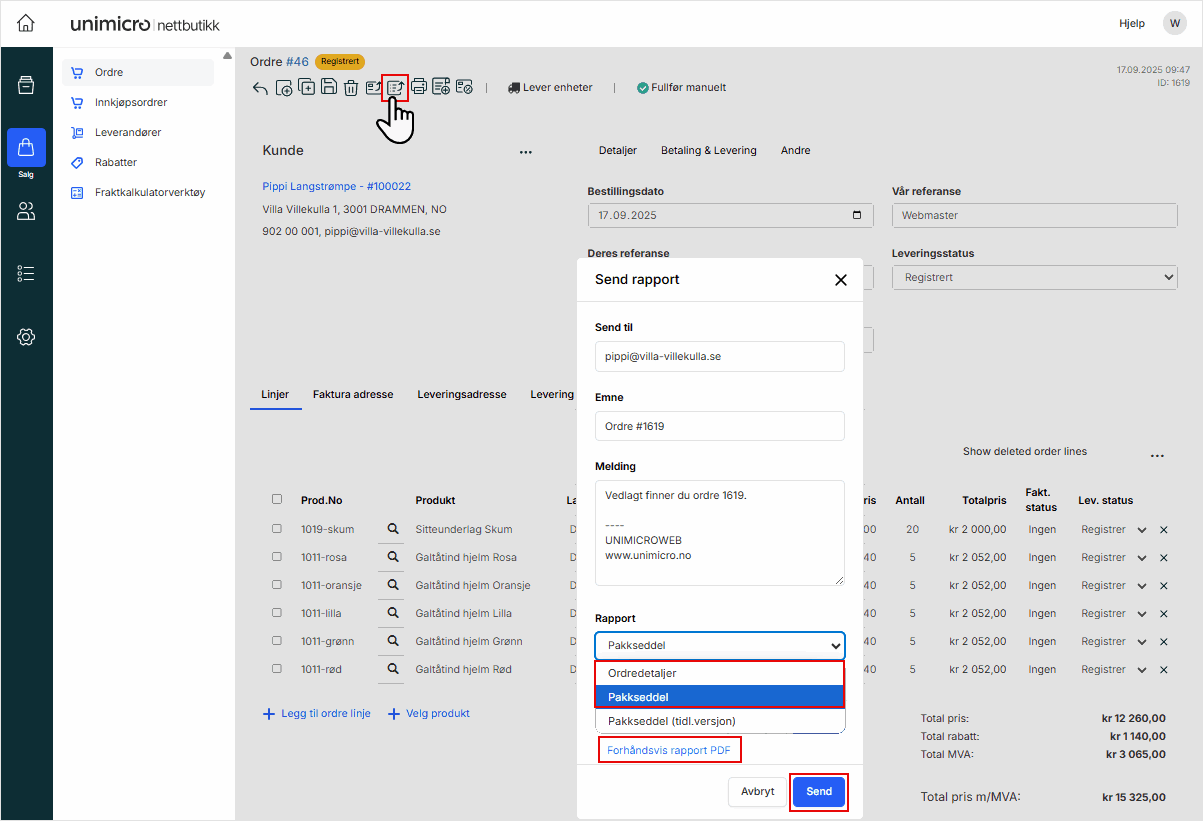Toggle the select-all checkbox in table header
The width and height of the screenshot is (1203, 821).
click(277, 500)
